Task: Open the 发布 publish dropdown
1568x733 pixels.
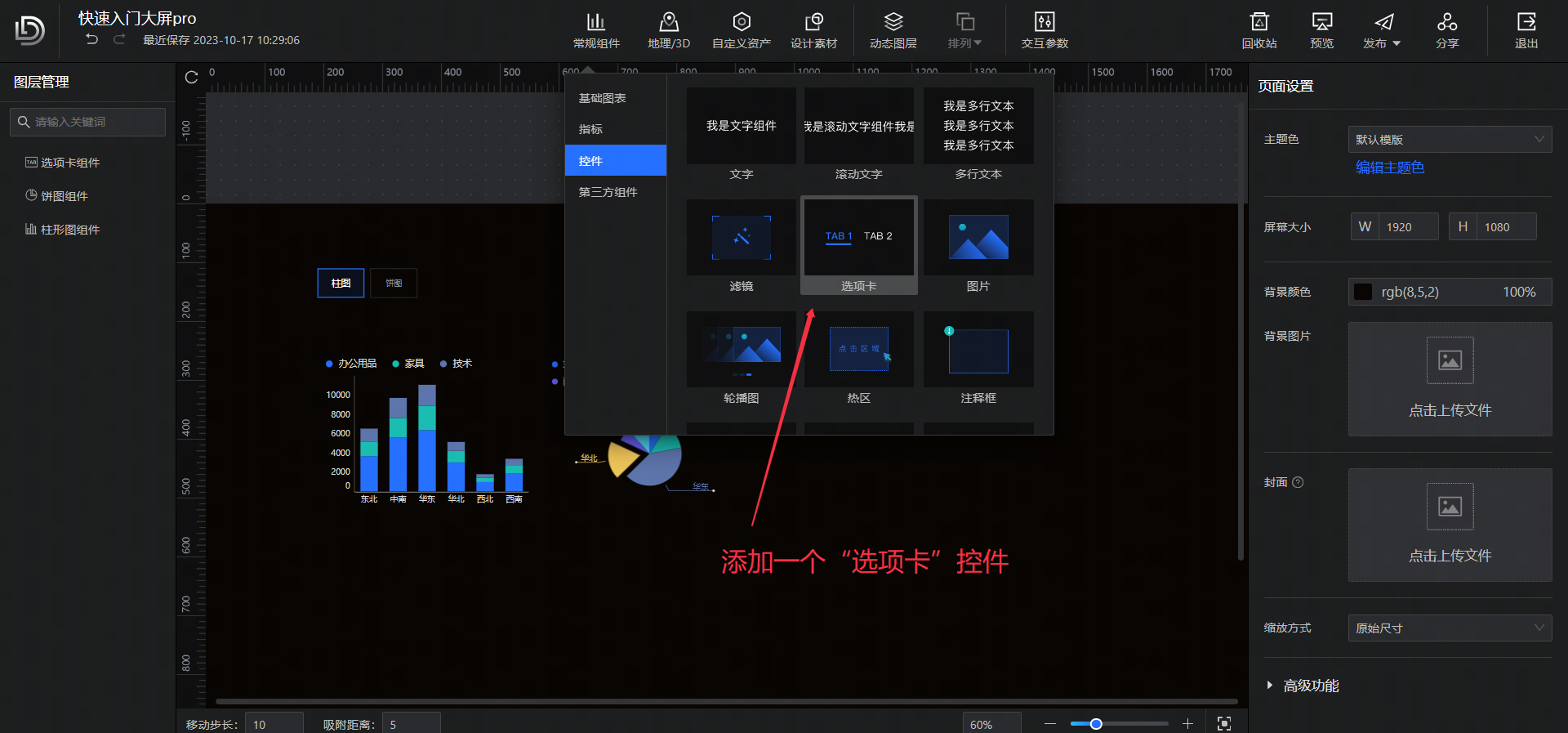Action: (1382, 30)
